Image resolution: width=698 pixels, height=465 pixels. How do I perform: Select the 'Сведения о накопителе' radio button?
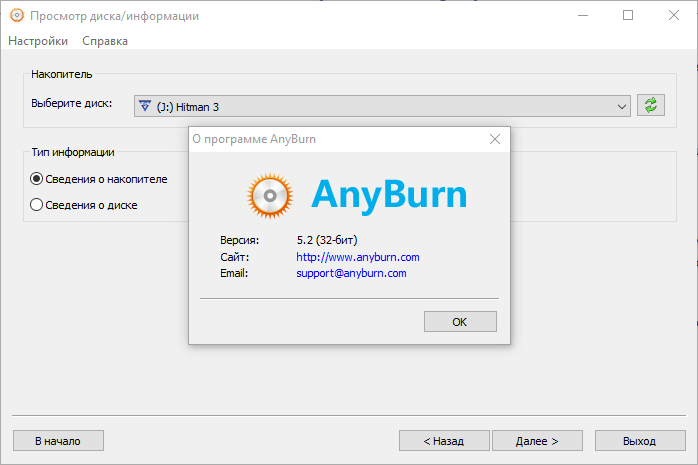pyautogui.click(x=37, y=179)
